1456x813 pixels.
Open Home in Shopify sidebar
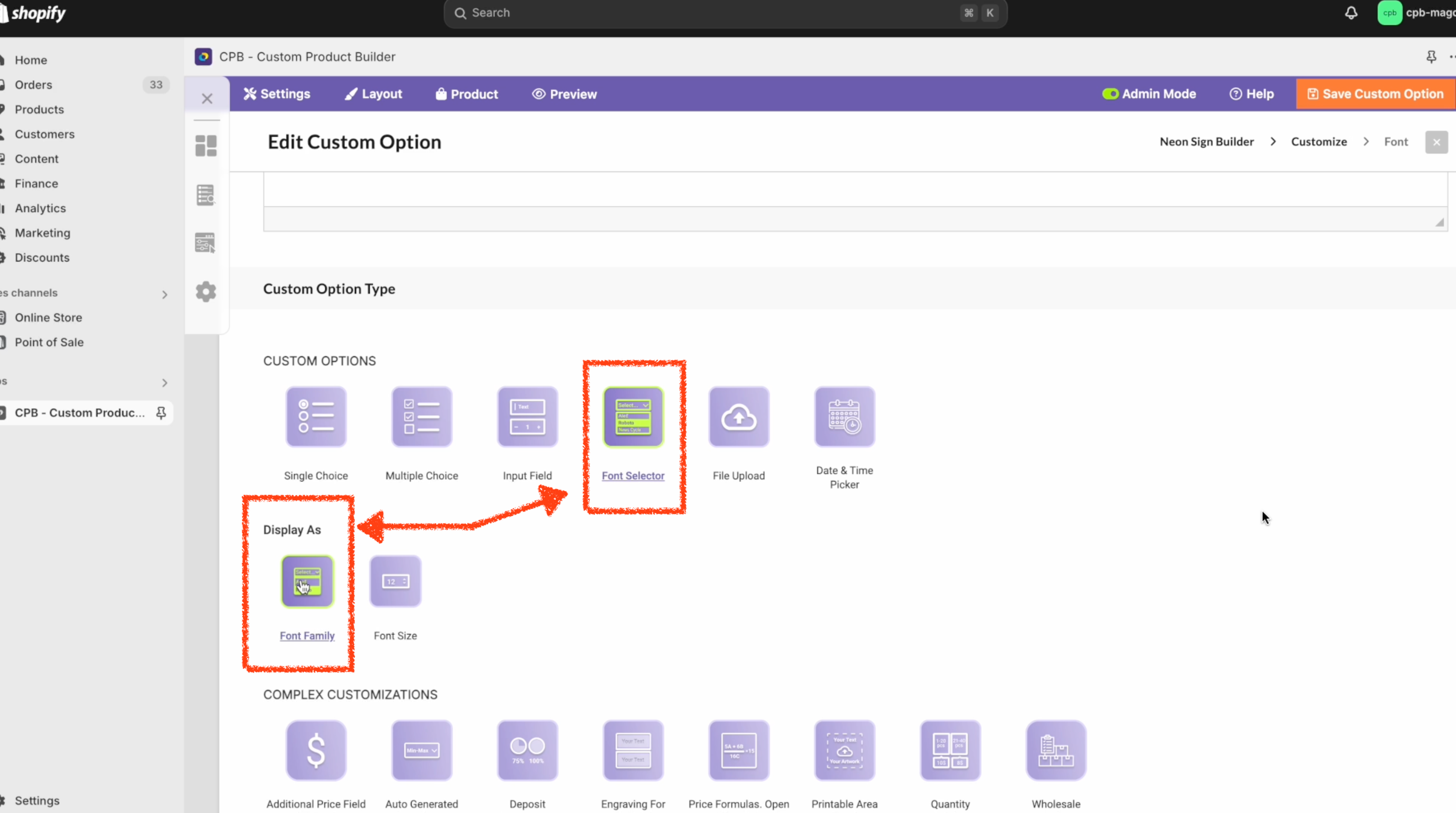30,60
